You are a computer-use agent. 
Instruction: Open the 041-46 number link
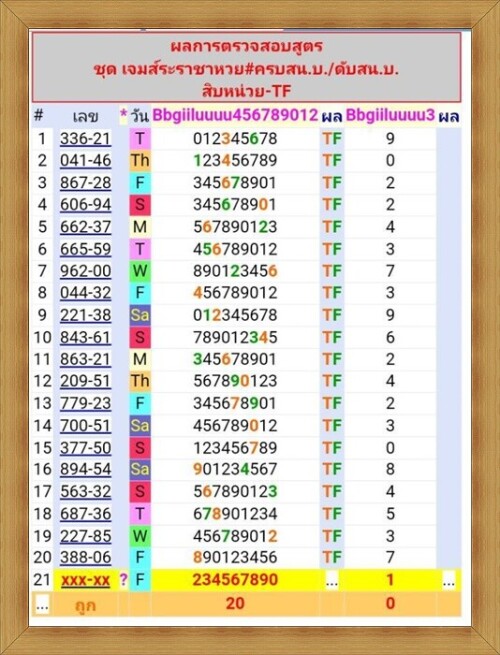click(86, 160)
